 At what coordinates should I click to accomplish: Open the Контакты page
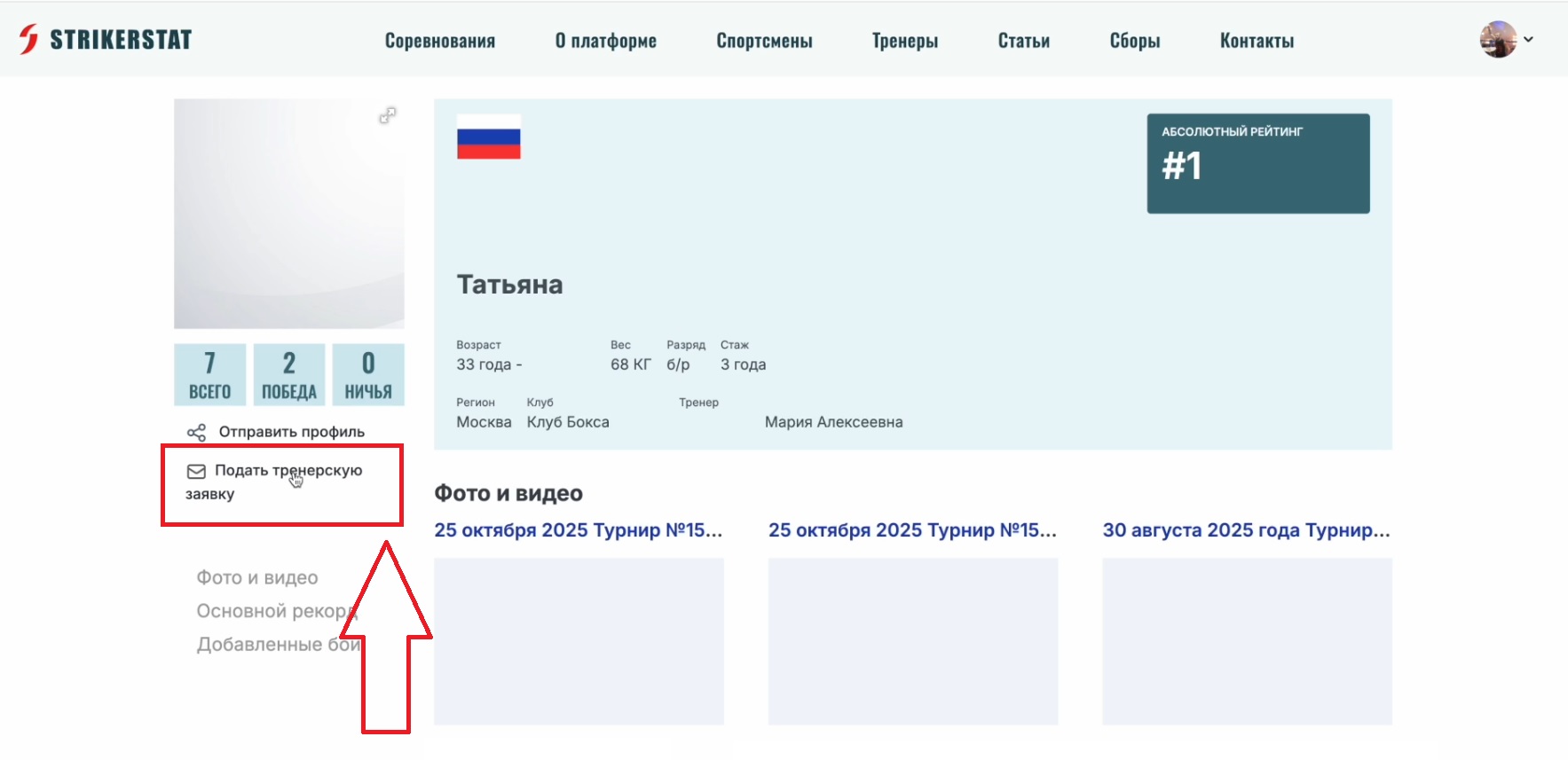click(x=1257, y=41)
